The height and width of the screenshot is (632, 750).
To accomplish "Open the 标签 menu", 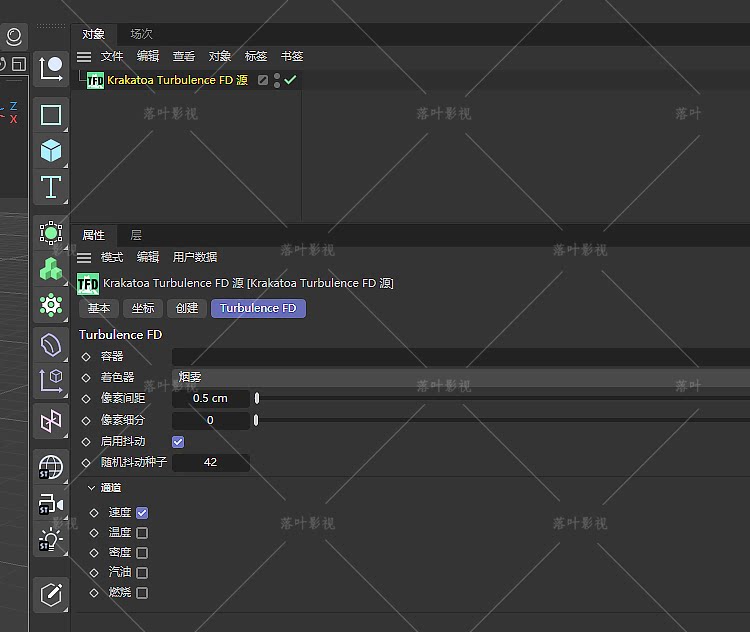I will point(256,56).
